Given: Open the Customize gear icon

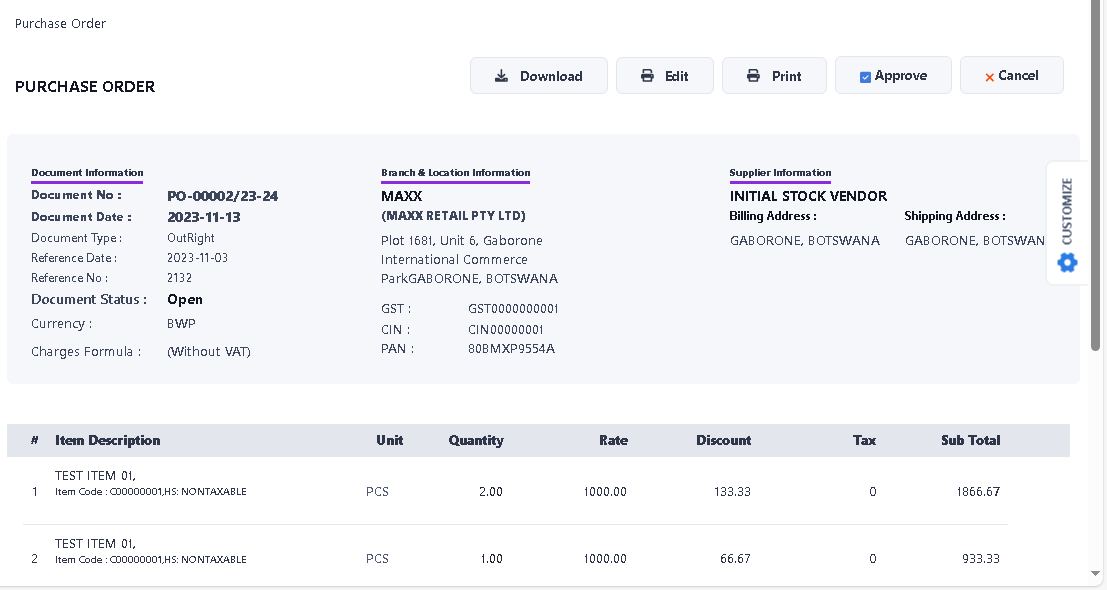Looking at the screenshot, I should coord(1067,263).
